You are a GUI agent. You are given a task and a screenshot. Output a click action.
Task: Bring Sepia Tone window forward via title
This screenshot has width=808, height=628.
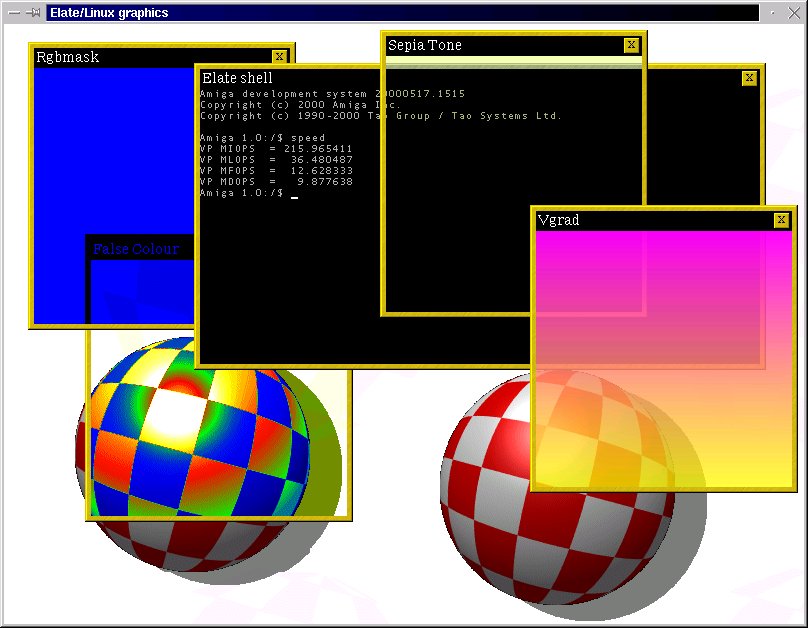click(x=425, y=45)
